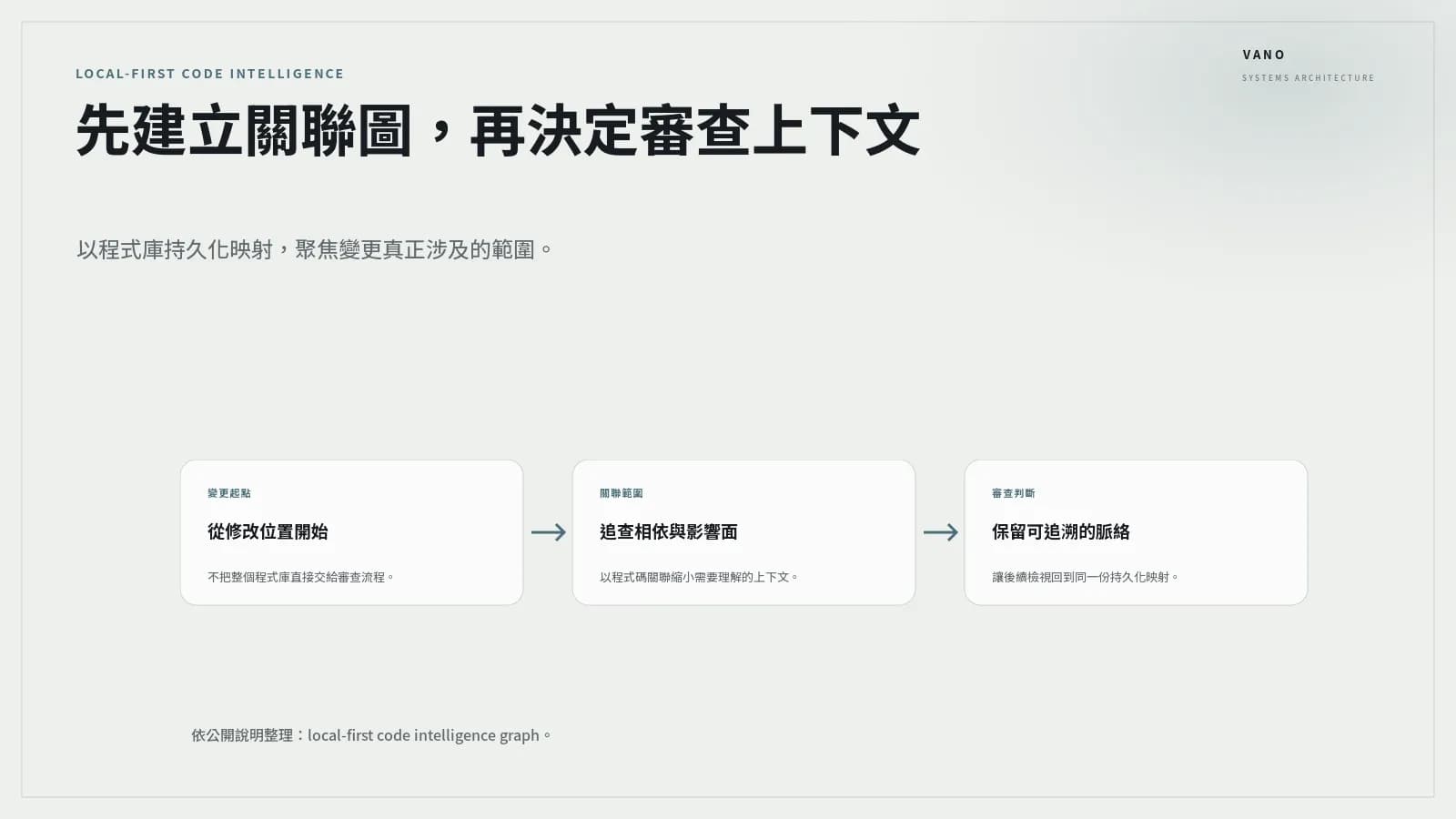Image resolution: width=1456 pixels, height=819 pixels.
Task: Click the arrow after 從修改位置開始 card
Action: pos(548,532)
